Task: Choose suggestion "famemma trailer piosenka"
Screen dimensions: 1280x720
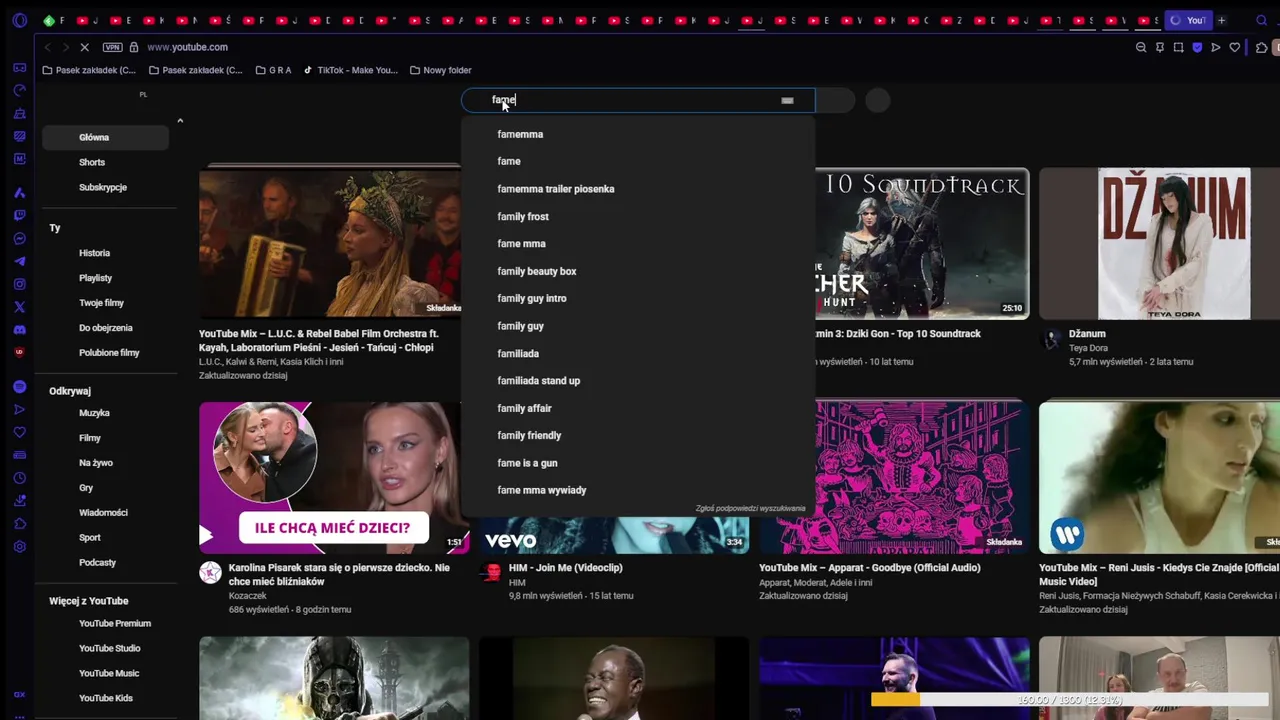Action: pyautogui.click(x=638, y=189)
